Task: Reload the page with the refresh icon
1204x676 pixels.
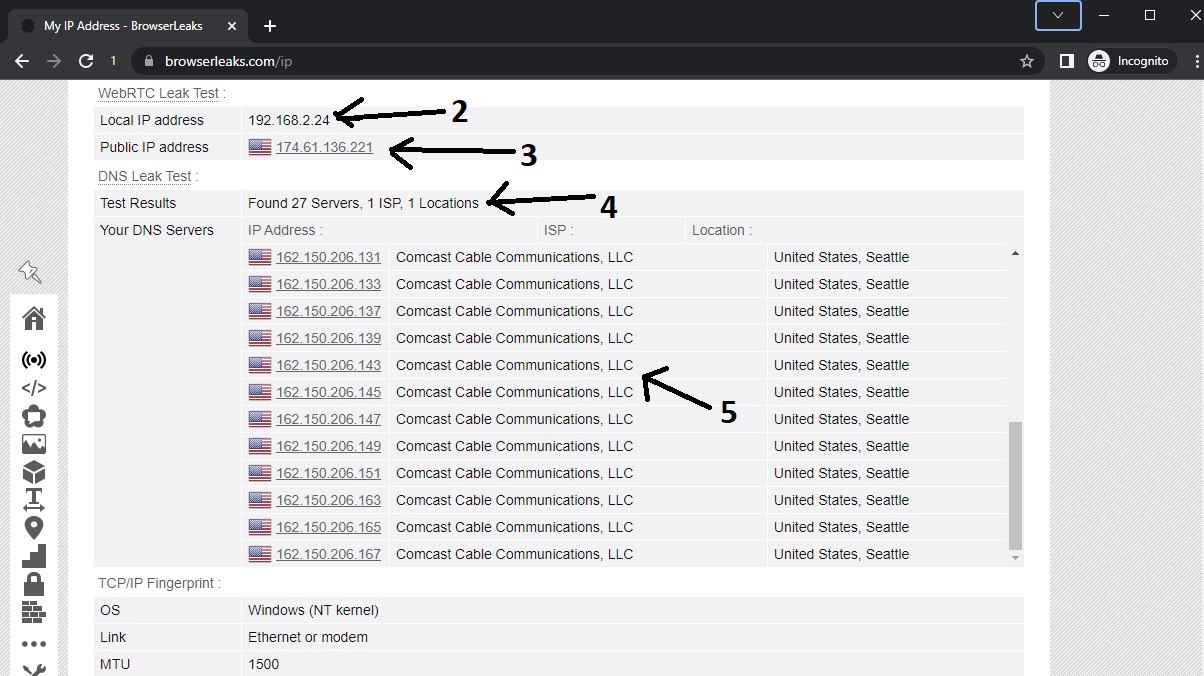Action: click(86, 61)
